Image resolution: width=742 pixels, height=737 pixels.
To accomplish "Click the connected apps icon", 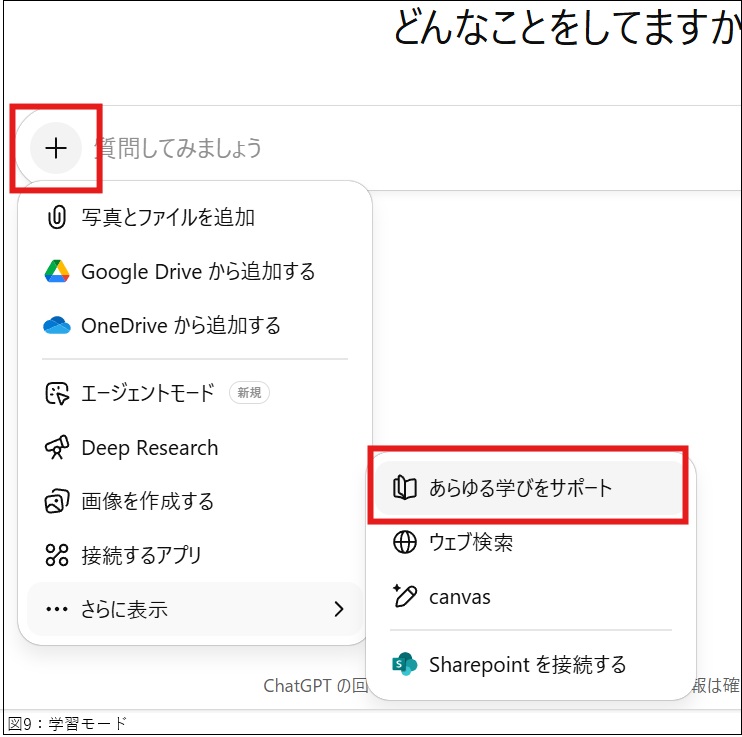I will [57, 555].
